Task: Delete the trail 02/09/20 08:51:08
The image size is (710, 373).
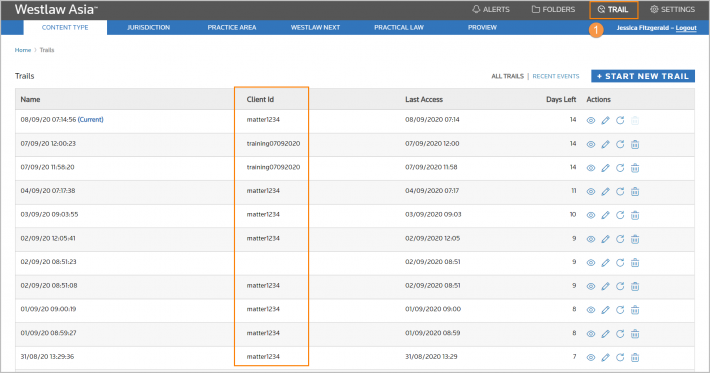Action: (635, 287)
